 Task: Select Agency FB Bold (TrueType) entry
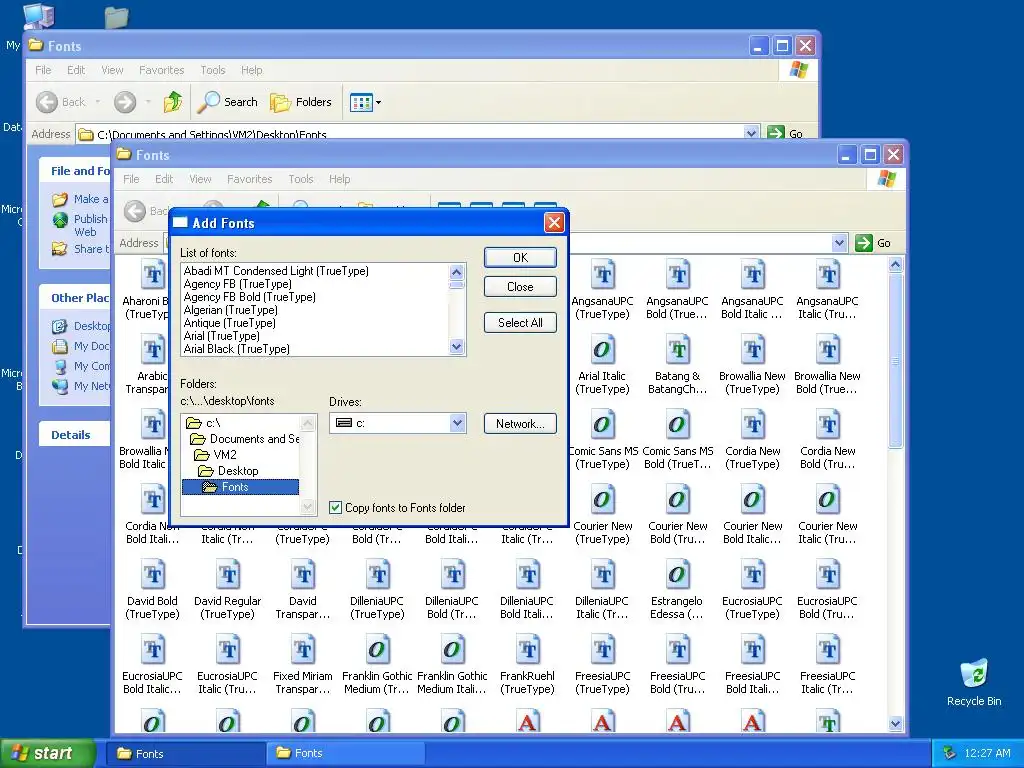tap(249, 296)
